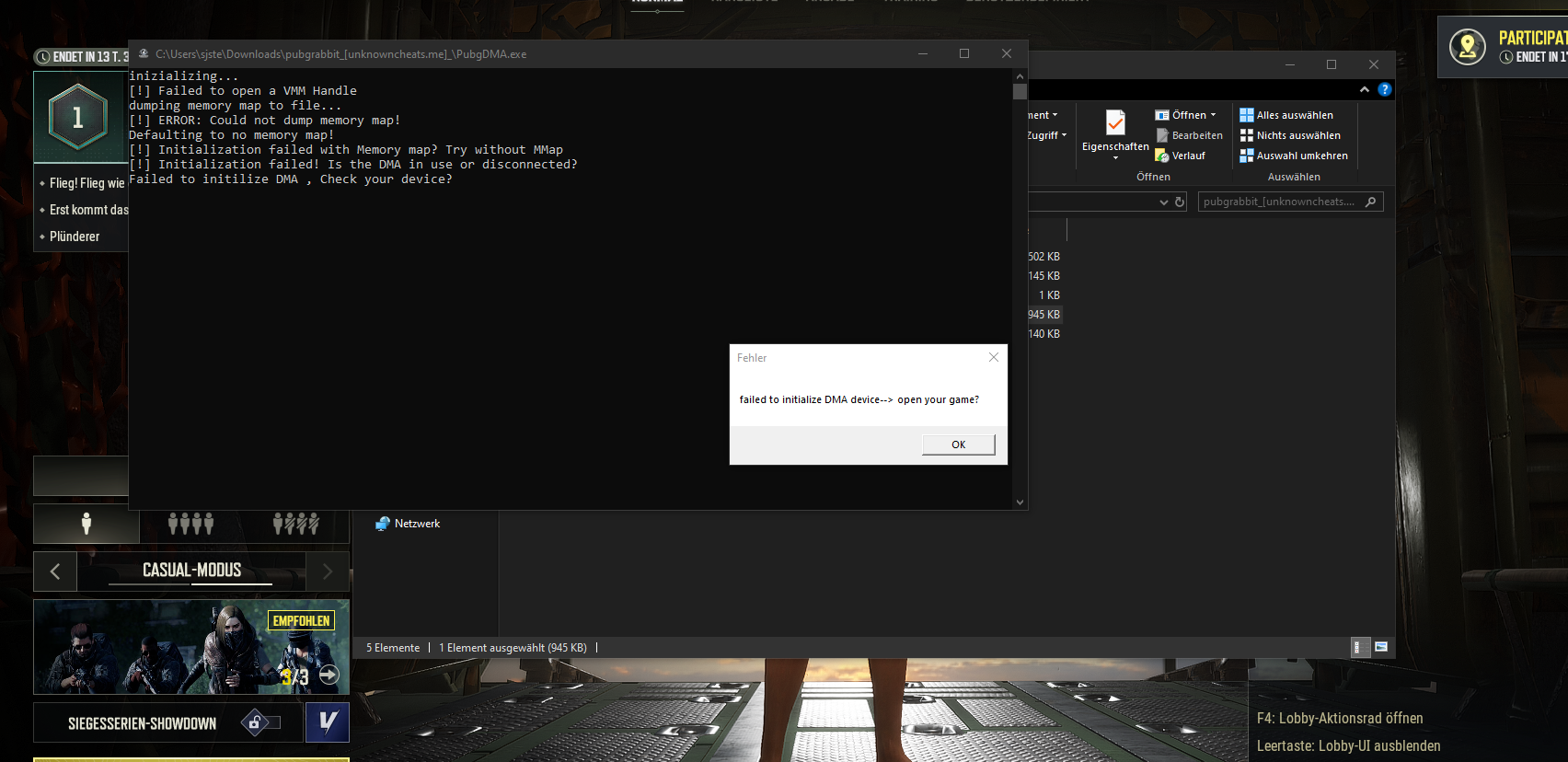Click the blue V button in the lobby
This screenshot has width=1568, height=762.
(328, 722)
